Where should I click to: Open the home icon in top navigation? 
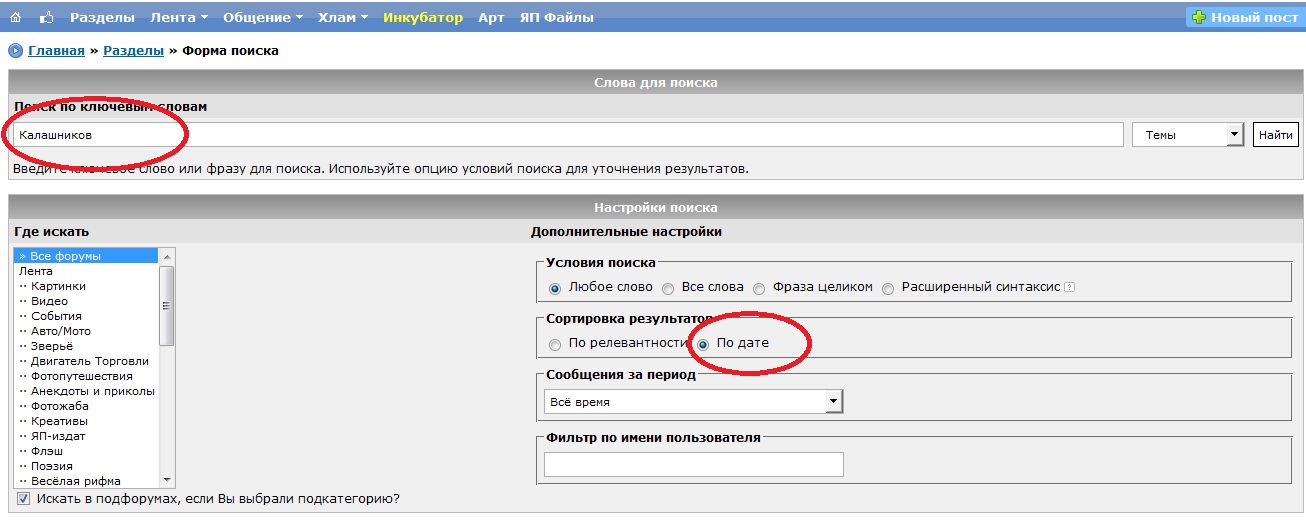click(16, 17)
